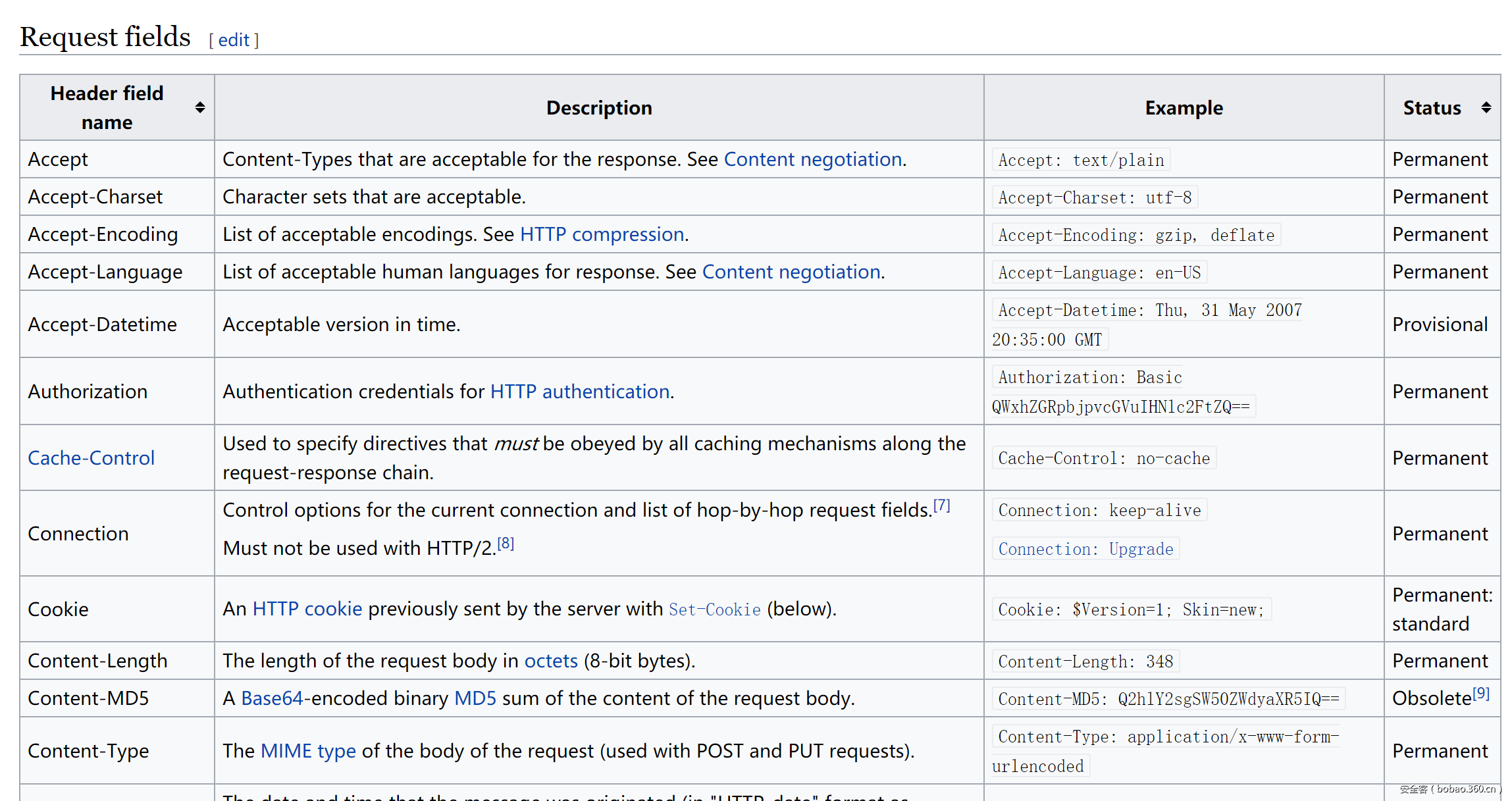Open the octets link in Content-Length row
The image size is (1512, 801).
(551, 660)
